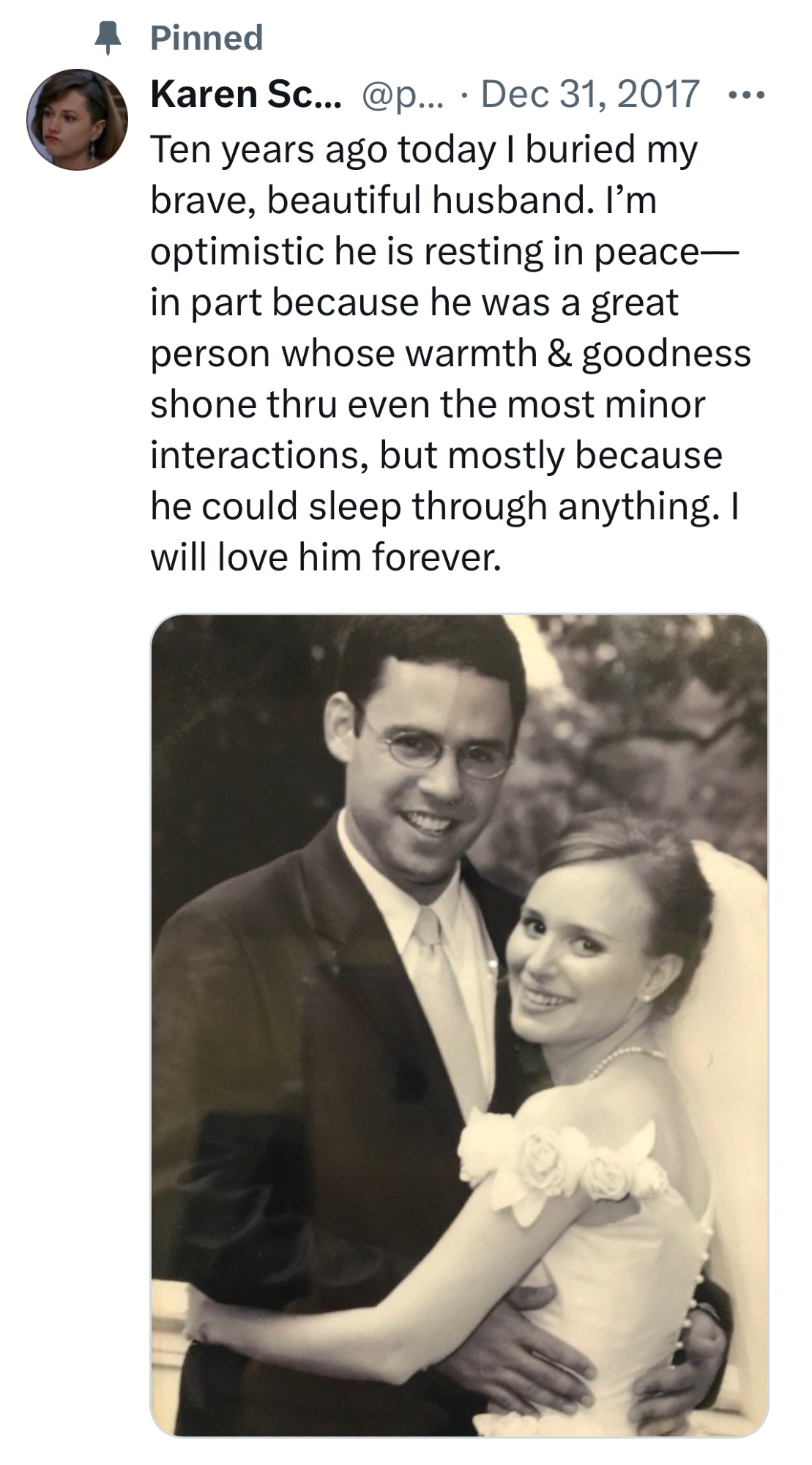Open the pinned post's image attachment
Image resolution: width=812 pixels, height=1465 pixels.
(x=459, y=1025)
